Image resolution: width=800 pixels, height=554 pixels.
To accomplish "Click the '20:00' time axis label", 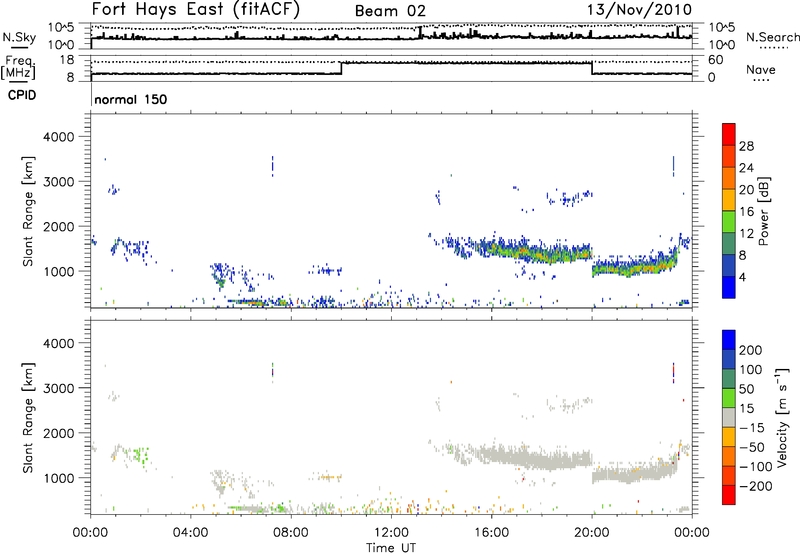I will tap(592, 533).
